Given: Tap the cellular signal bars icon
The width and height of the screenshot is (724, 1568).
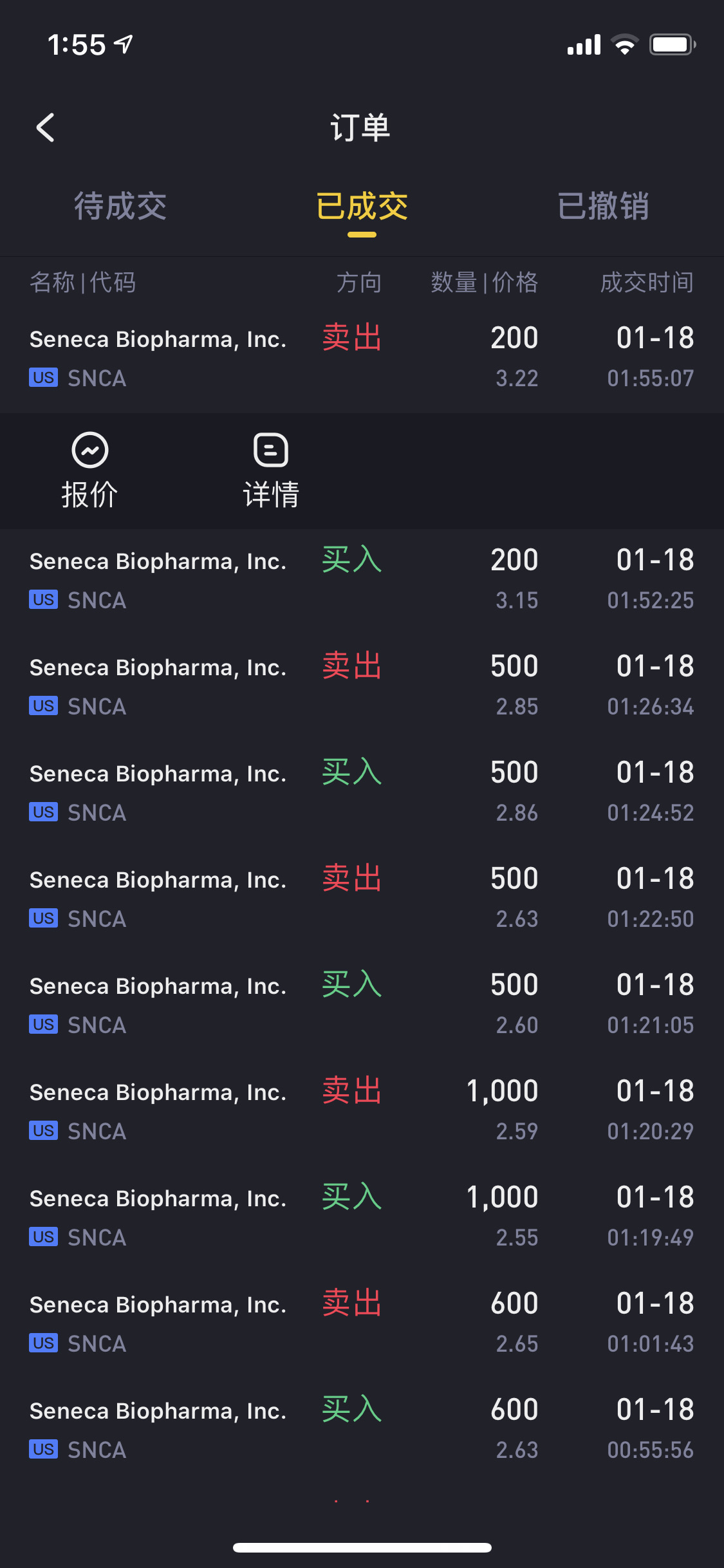Looking at the screenshot, I should click(x=584, y=44).
